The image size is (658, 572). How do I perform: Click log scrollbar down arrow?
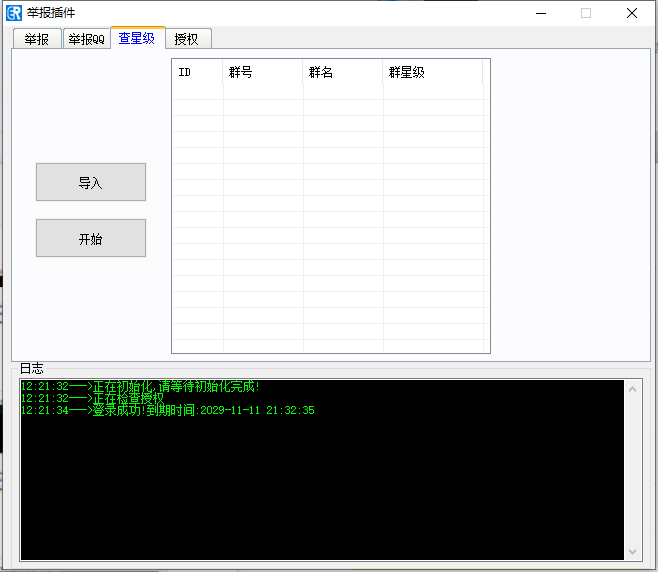pyautogui.click(x=632, y=552)
